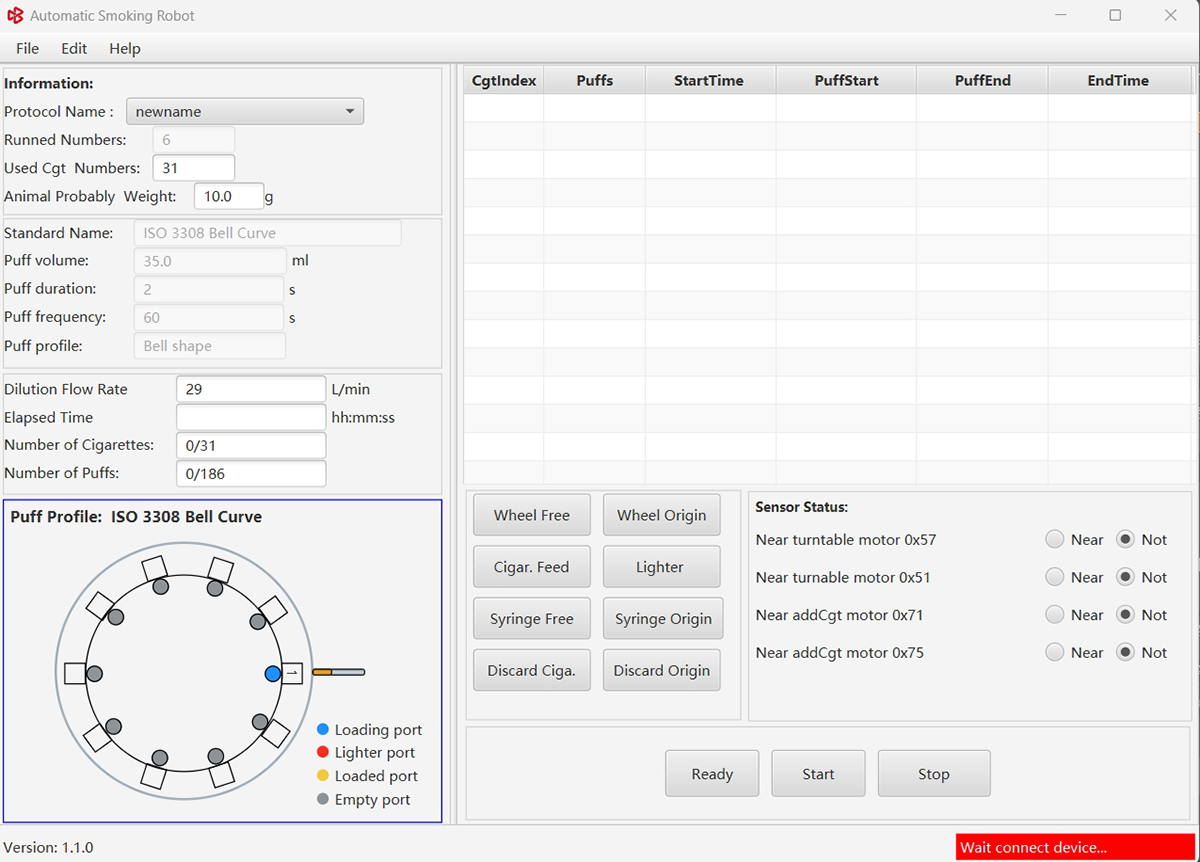Click the Wheel Origin button

pyautogui.click(x=661, y=515)
